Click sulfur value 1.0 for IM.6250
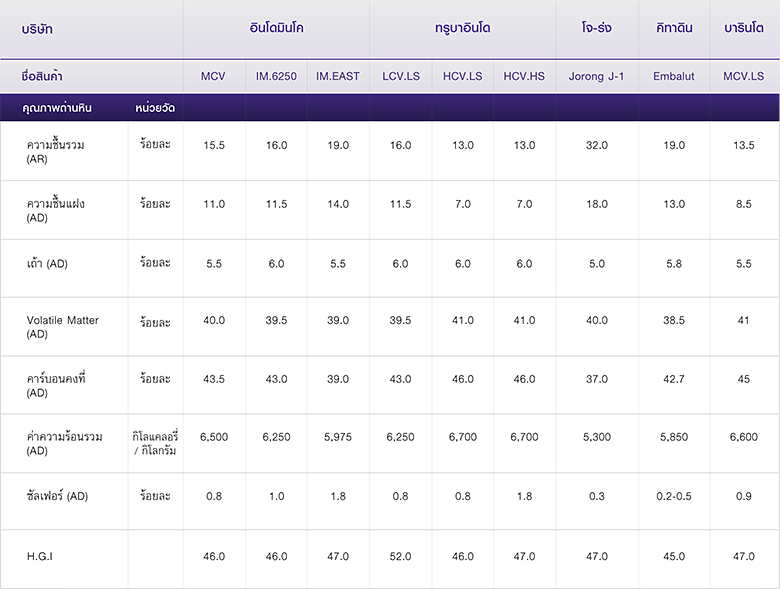 point(277,496)
